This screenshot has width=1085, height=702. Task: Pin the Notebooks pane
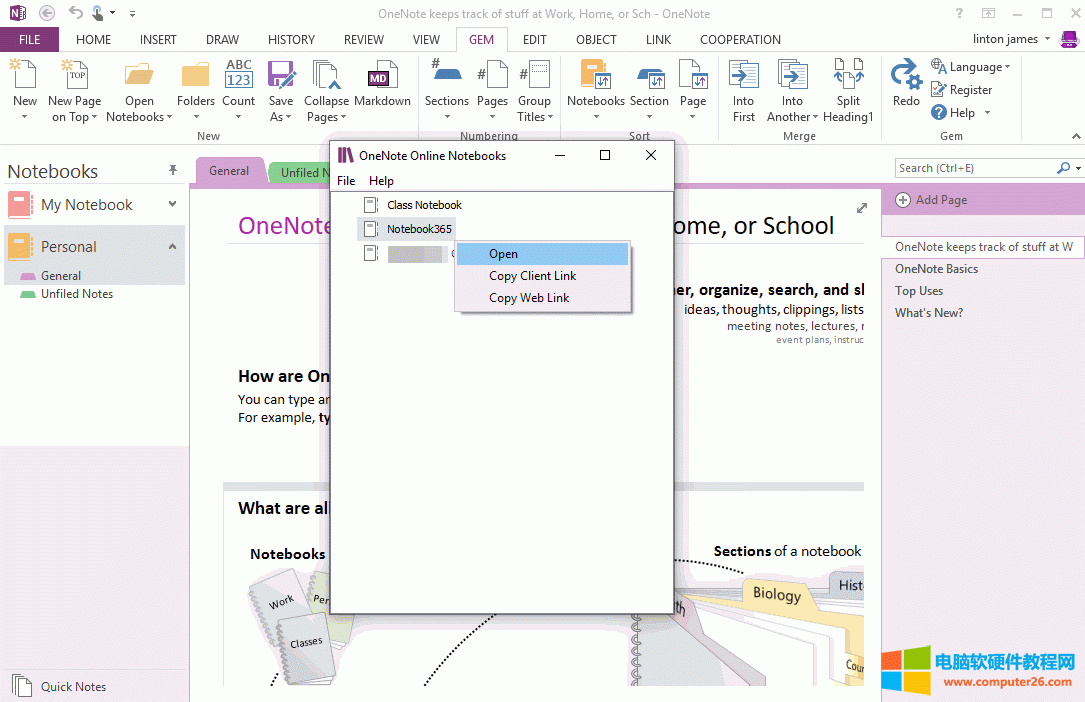coord(173,171)
